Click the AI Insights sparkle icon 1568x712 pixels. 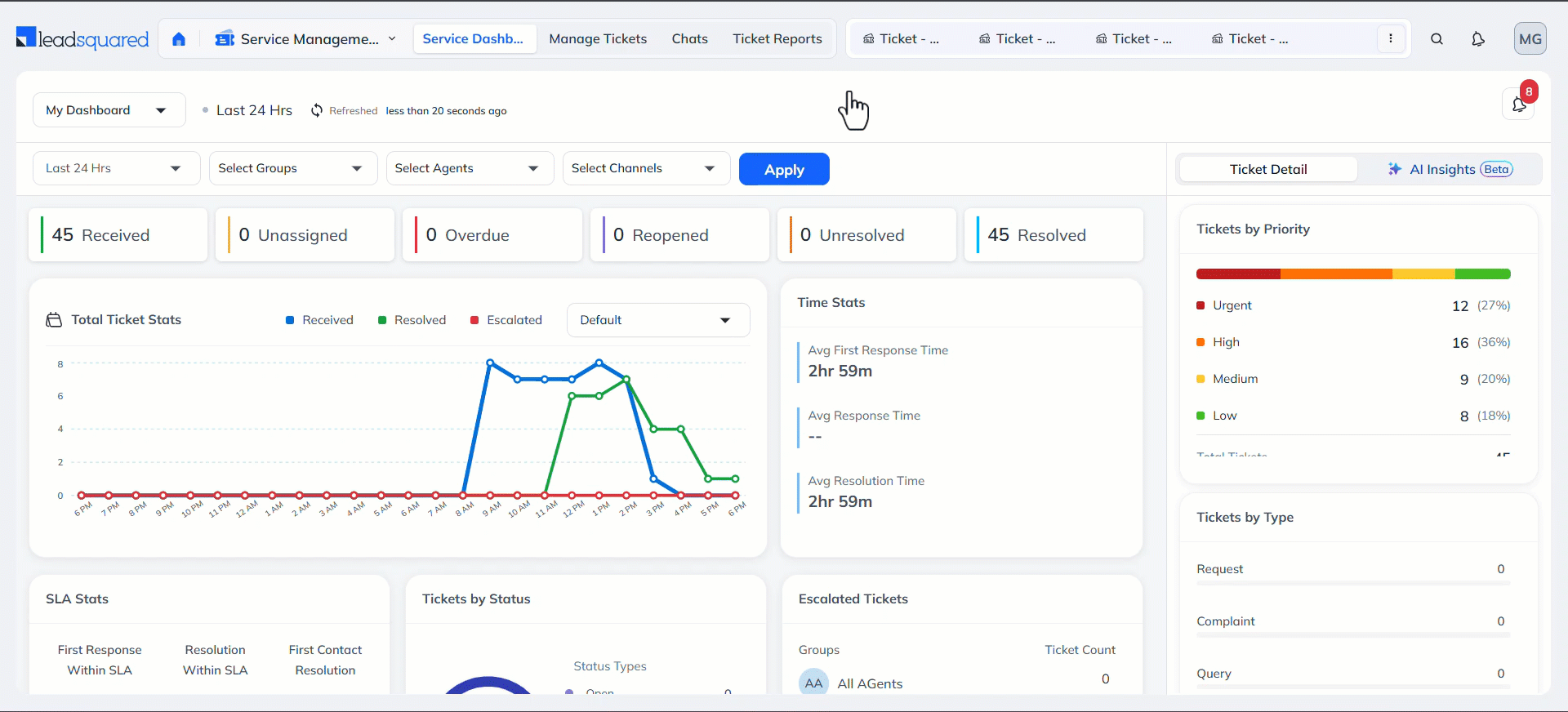1395,169
